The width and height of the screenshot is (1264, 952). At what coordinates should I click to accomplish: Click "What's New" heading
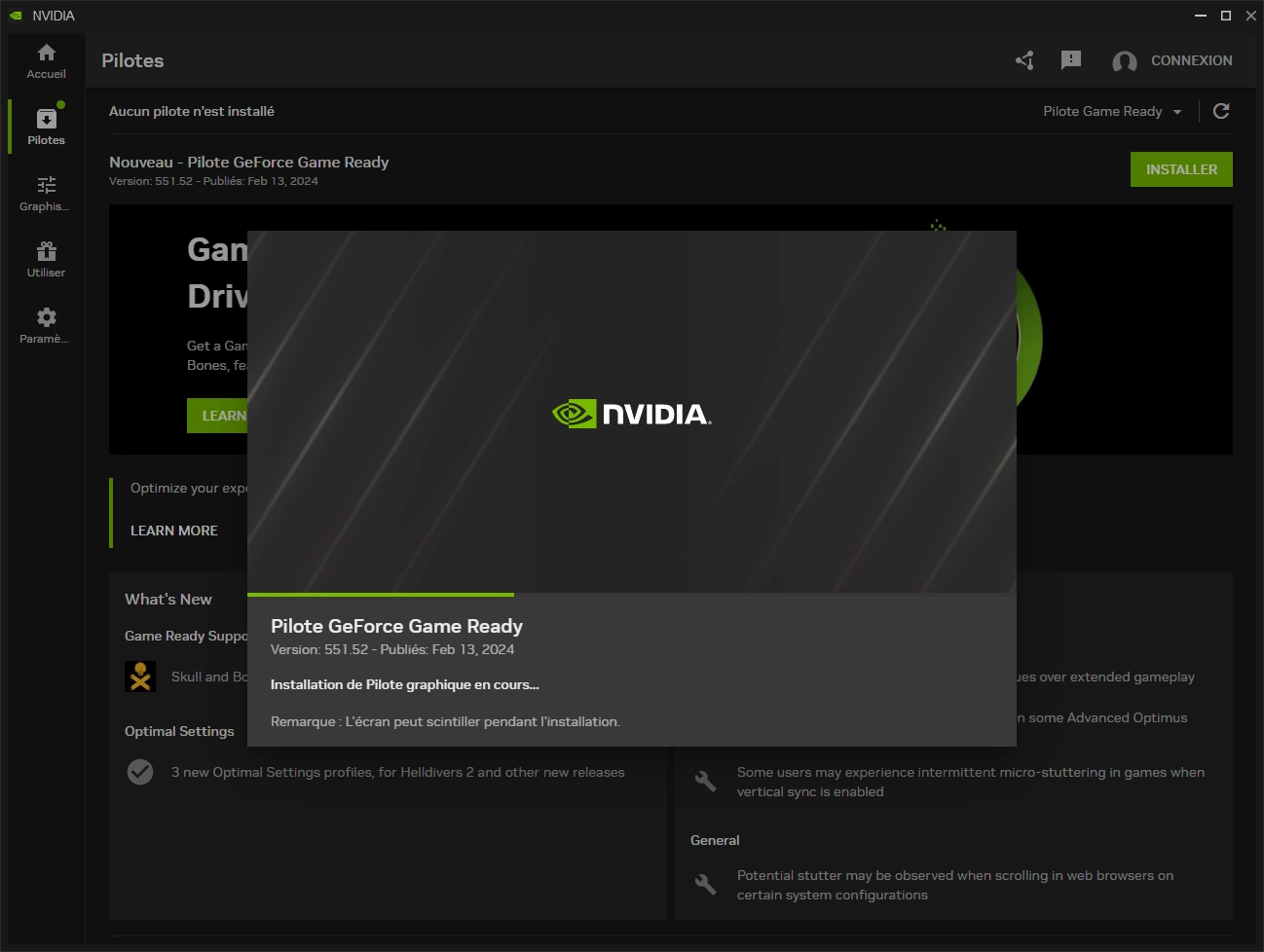tap(168, 600)
